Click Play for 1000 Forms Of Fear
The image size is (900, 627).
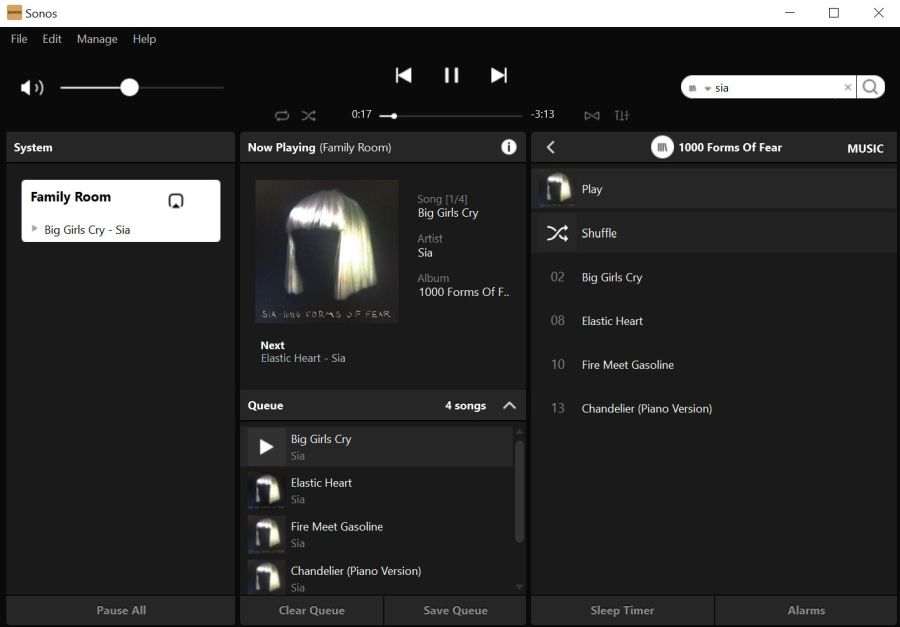[714, 189]
